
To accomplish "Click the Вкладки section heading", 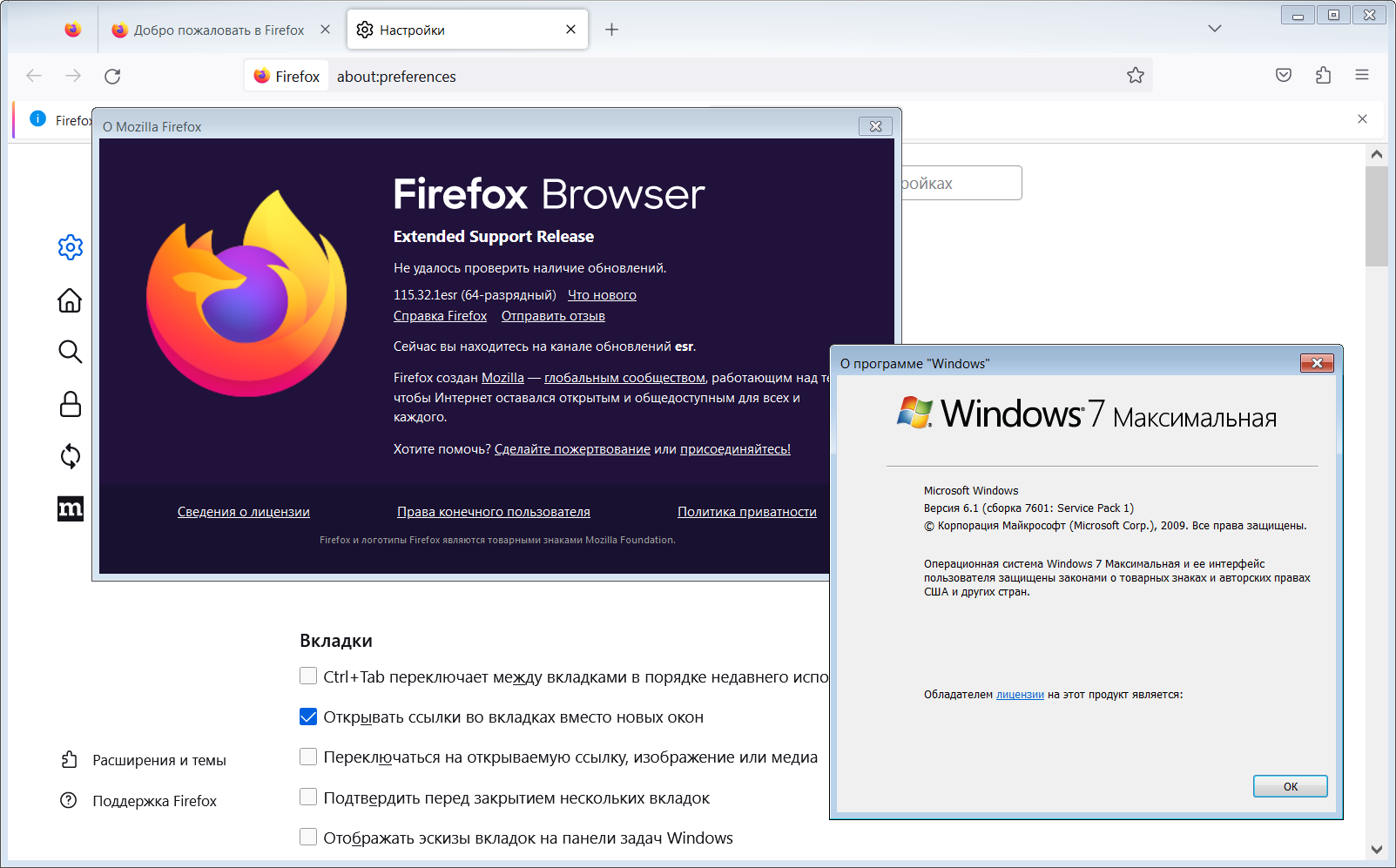I will coord(336,641).
